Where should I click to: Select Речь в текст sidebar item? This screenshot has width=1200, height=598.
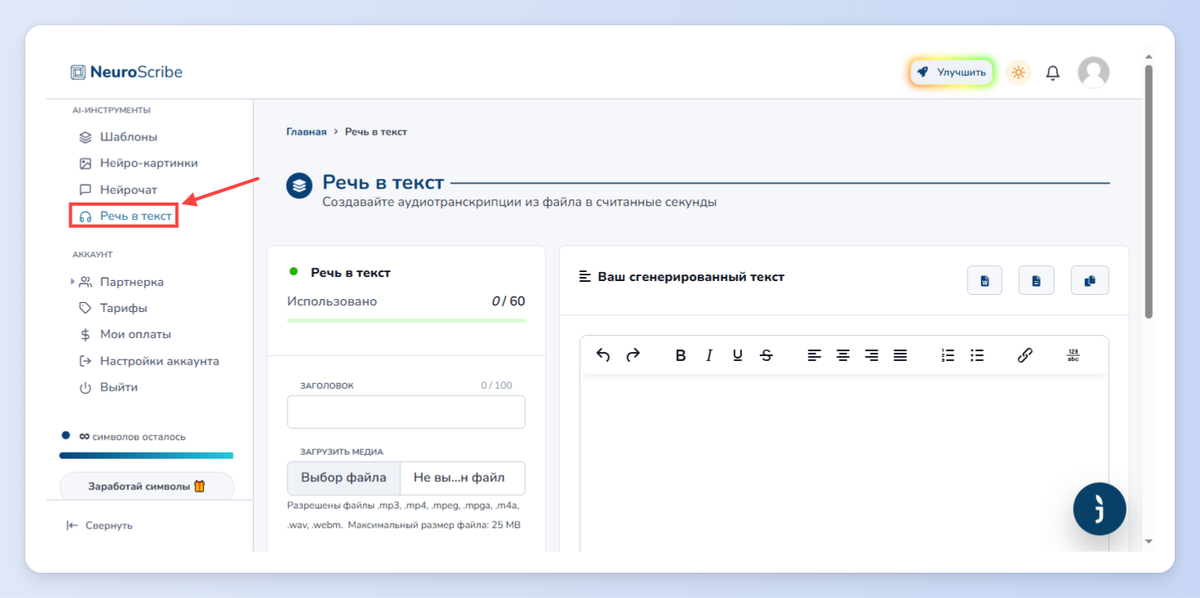click(x=124, y=215)
